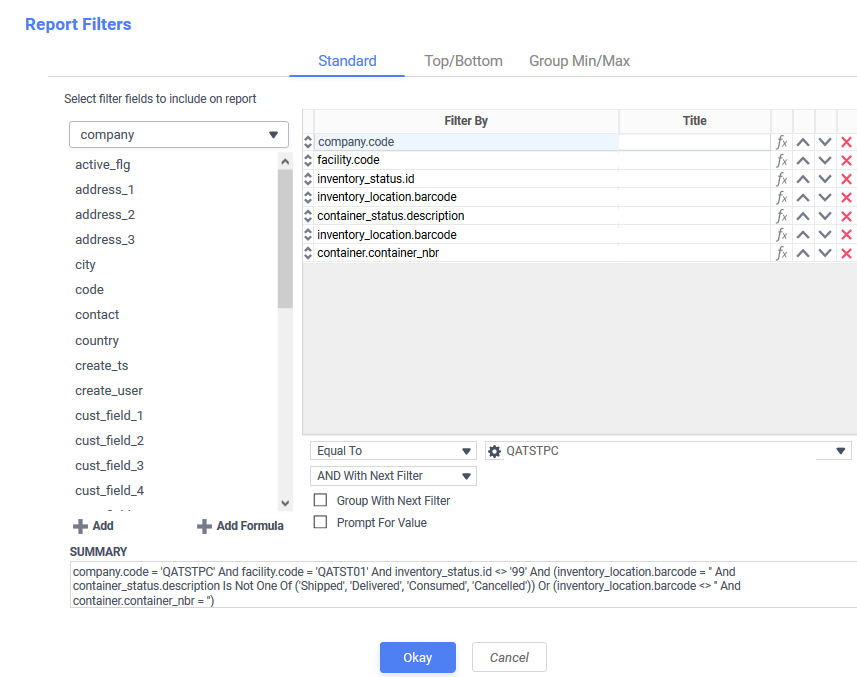Open the formula editor for company.code filter
The image size is (857, 677).
click(x=781, y=141)
